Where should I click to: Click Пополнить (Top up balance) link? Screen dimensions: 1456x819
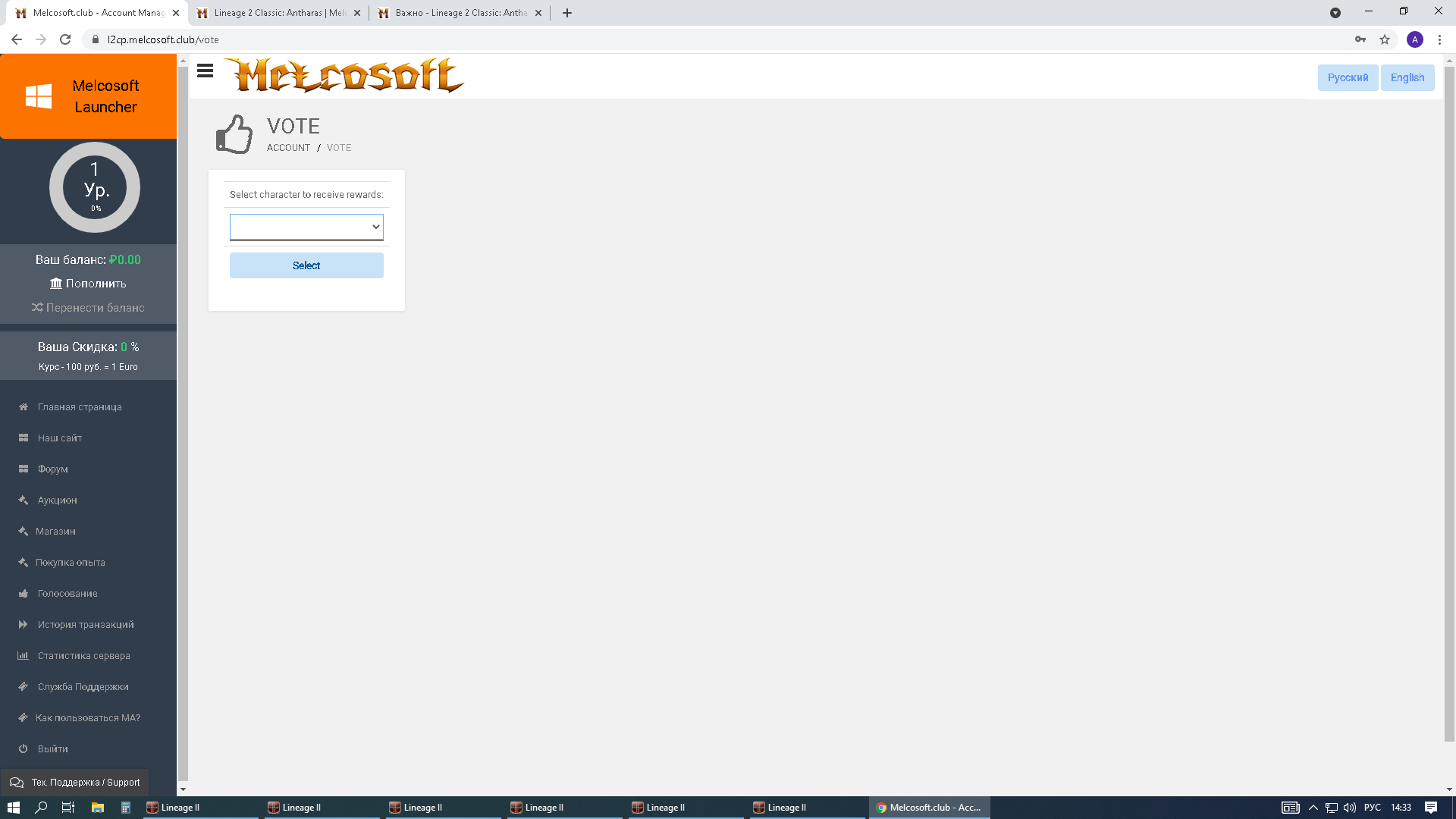pyautogui.click(x=89, y=283)
